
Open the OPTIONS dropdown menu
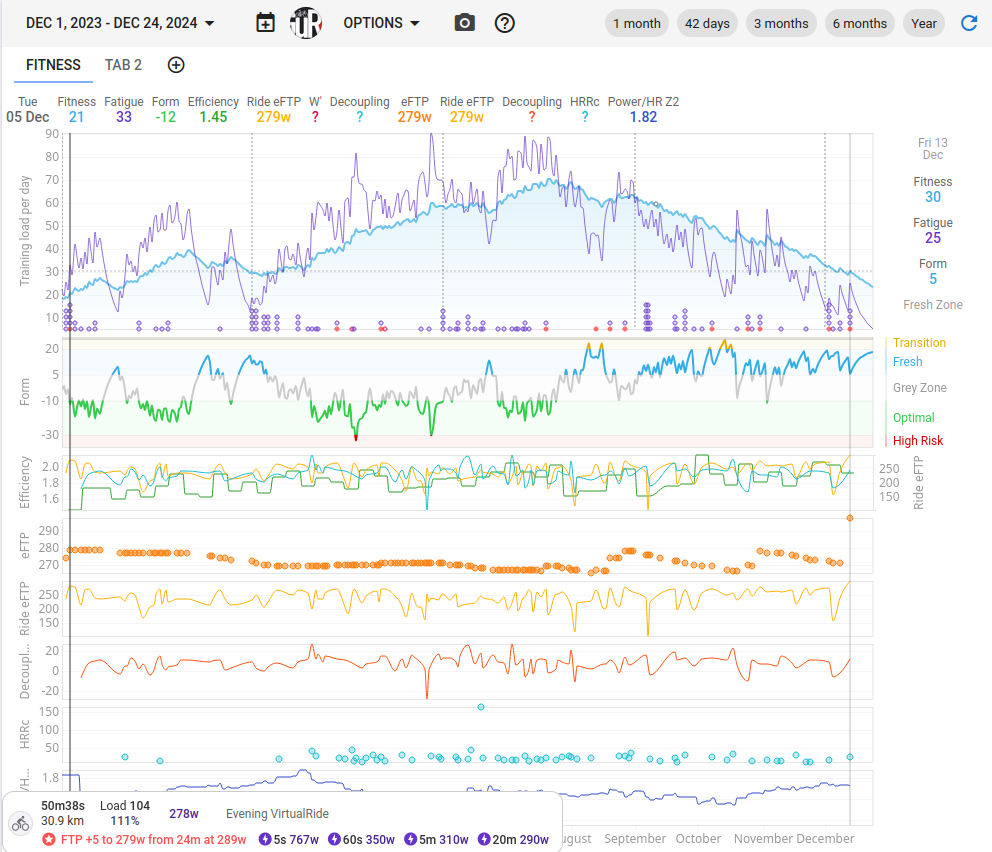click(x=381, y=23)
